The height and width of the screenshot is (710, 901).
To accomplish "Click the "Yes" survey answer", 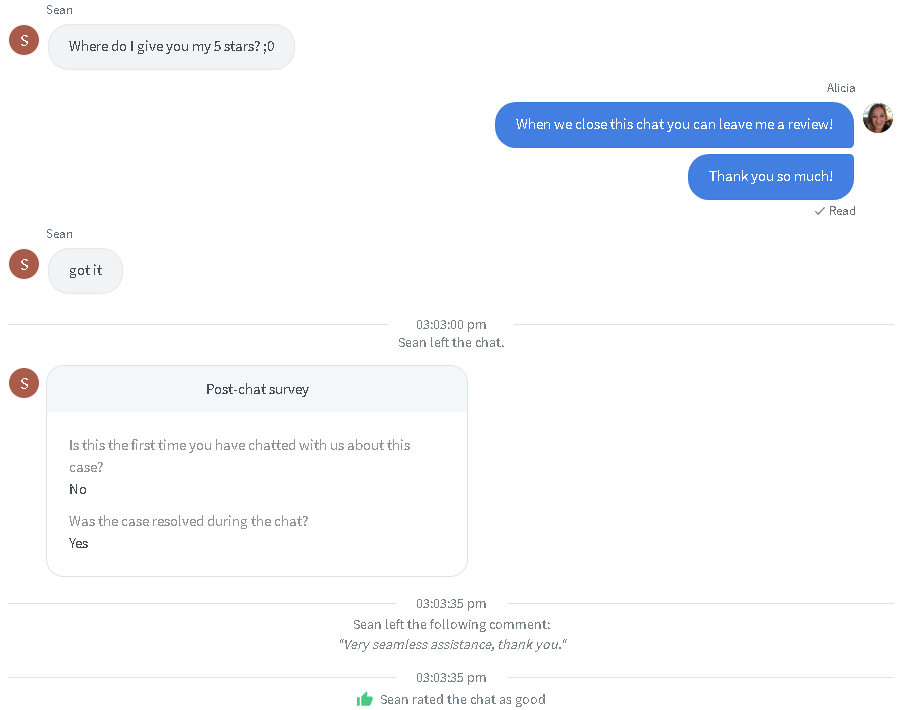I will click(78, 543).
